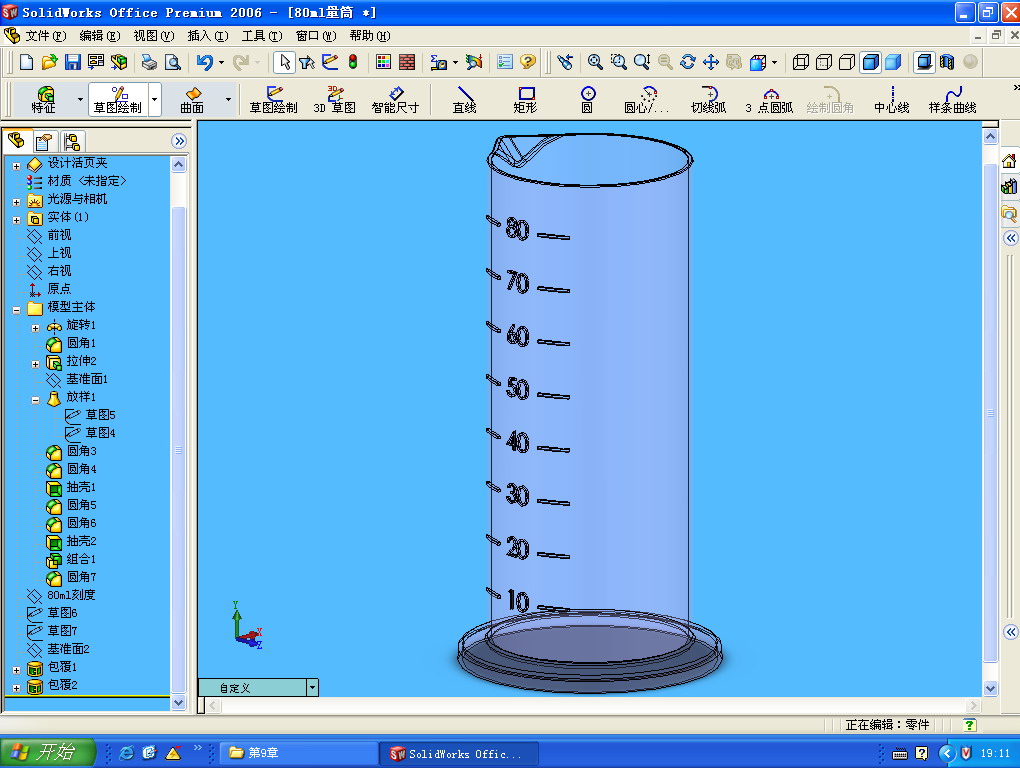This screenshot has height=768, width=1020.
Task: Click the New document icon
Action: click(26, 62)
